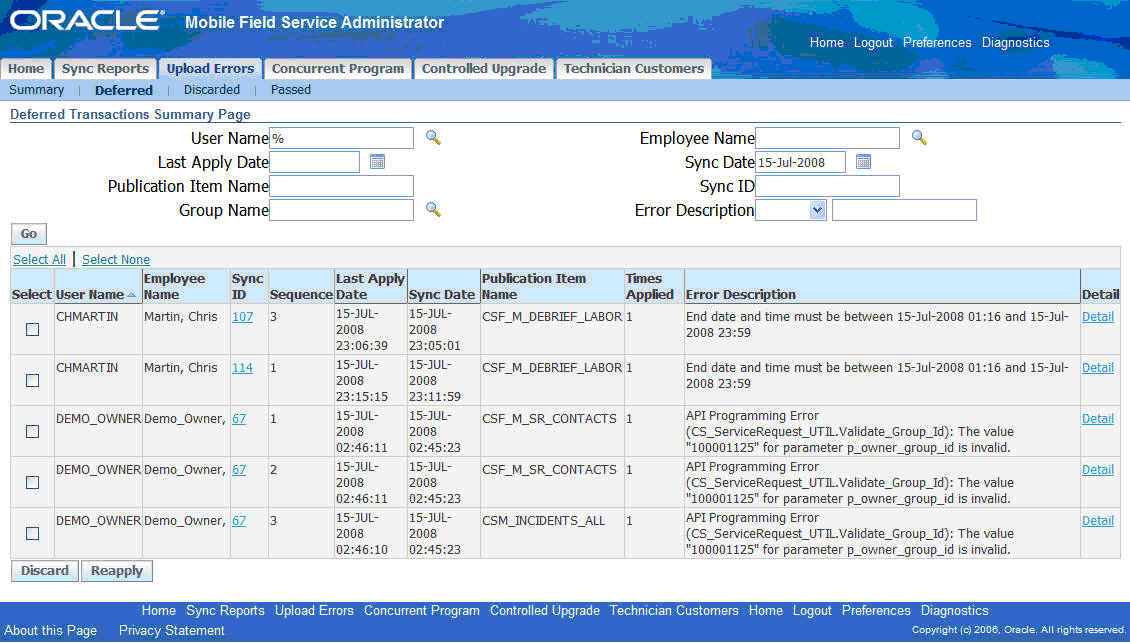Click the Publication Item Name input field

pyautogui.click(x=342, y=186)
